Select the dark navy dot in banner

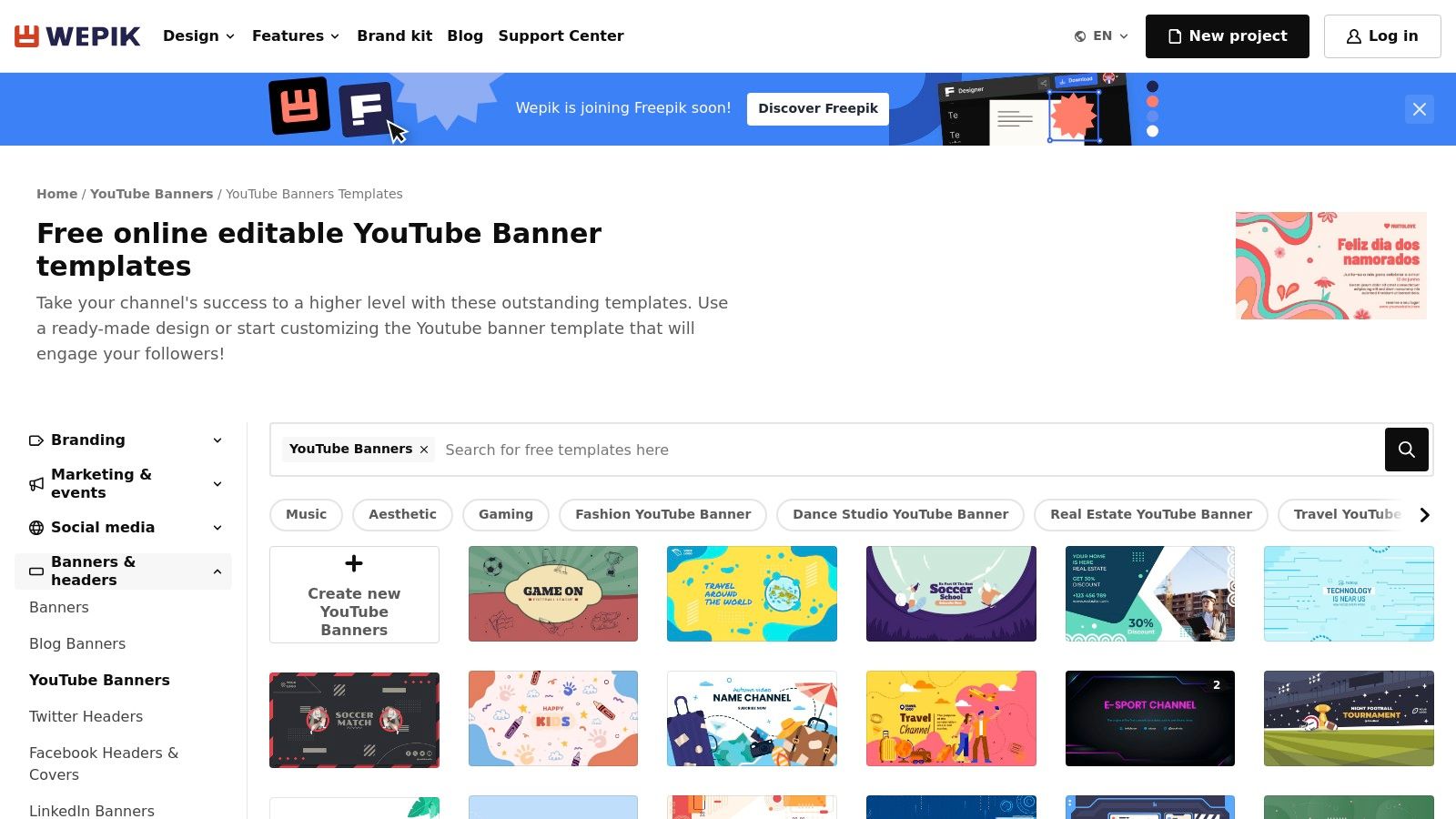coord(1152,86)
